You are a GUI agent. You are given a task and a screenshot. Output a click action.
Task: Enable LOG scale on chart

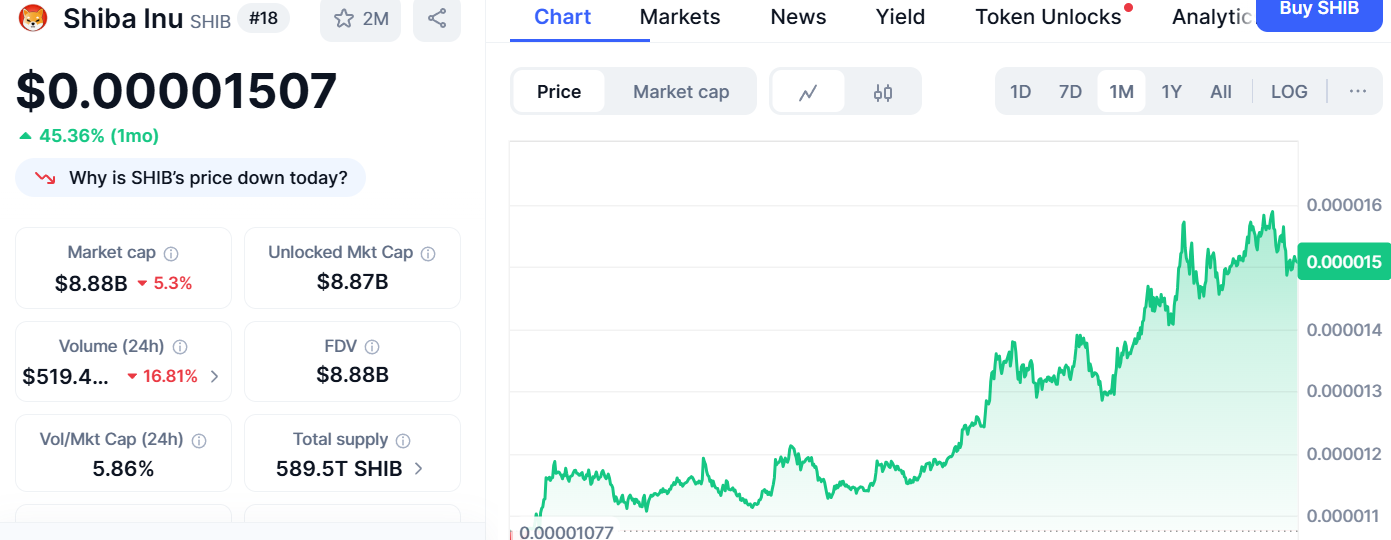point(1289,92)
